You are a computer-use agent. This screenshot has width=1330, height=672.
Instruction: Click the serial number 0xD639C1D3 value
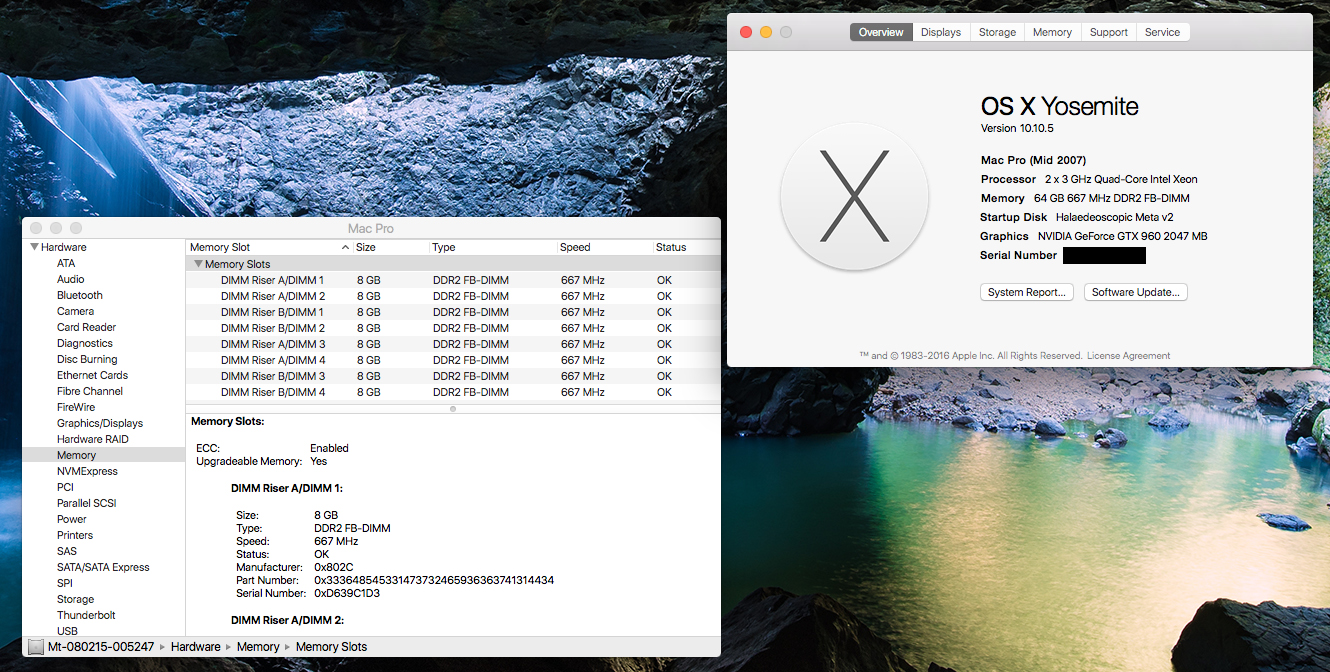347,593
